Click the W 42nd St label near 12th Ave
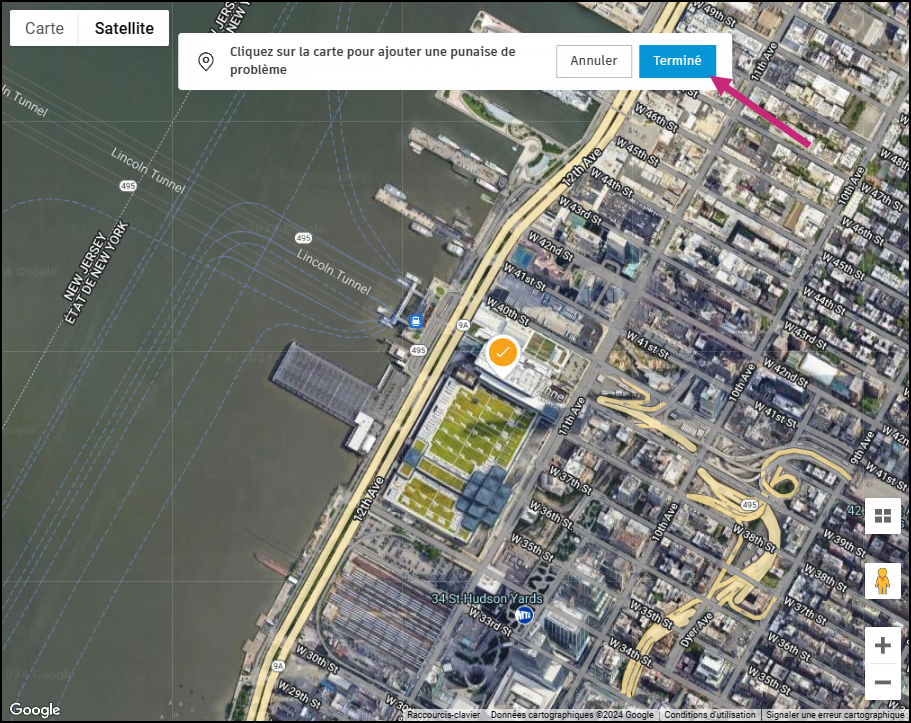 550,246
